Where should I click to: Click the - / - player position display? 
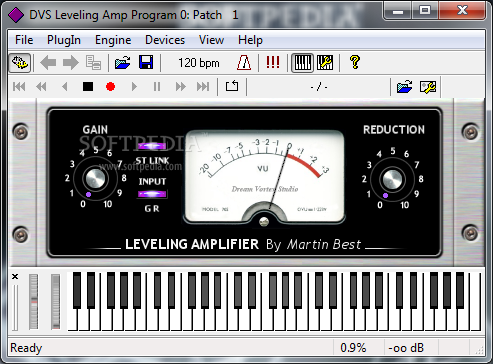[x=318, y=87]
